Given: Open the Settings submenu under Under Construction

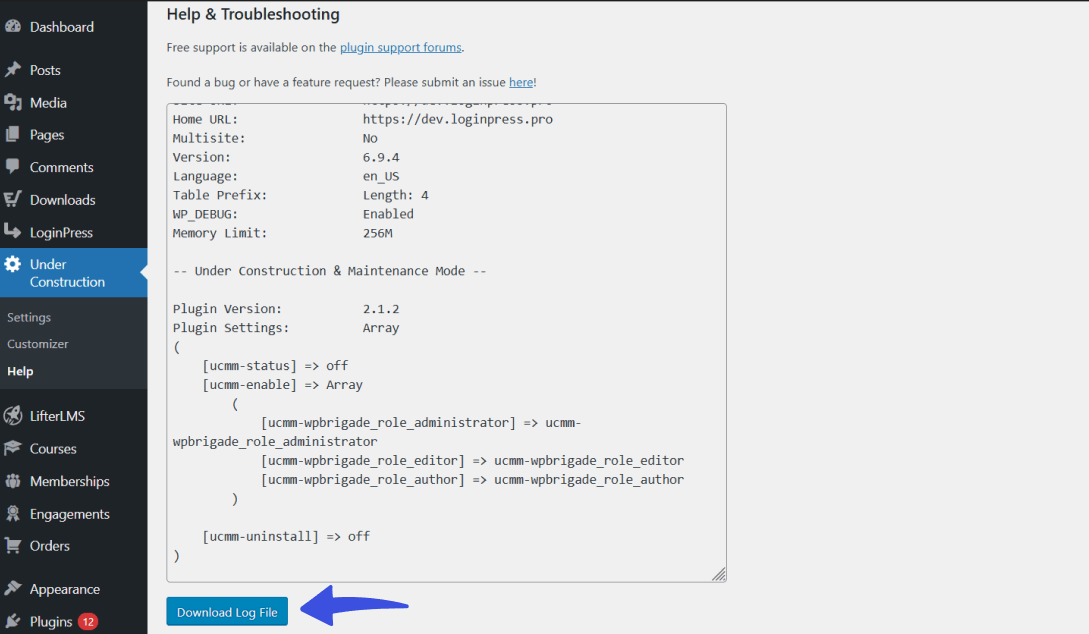Looking at the screenshot, I should tap(28, 317).
